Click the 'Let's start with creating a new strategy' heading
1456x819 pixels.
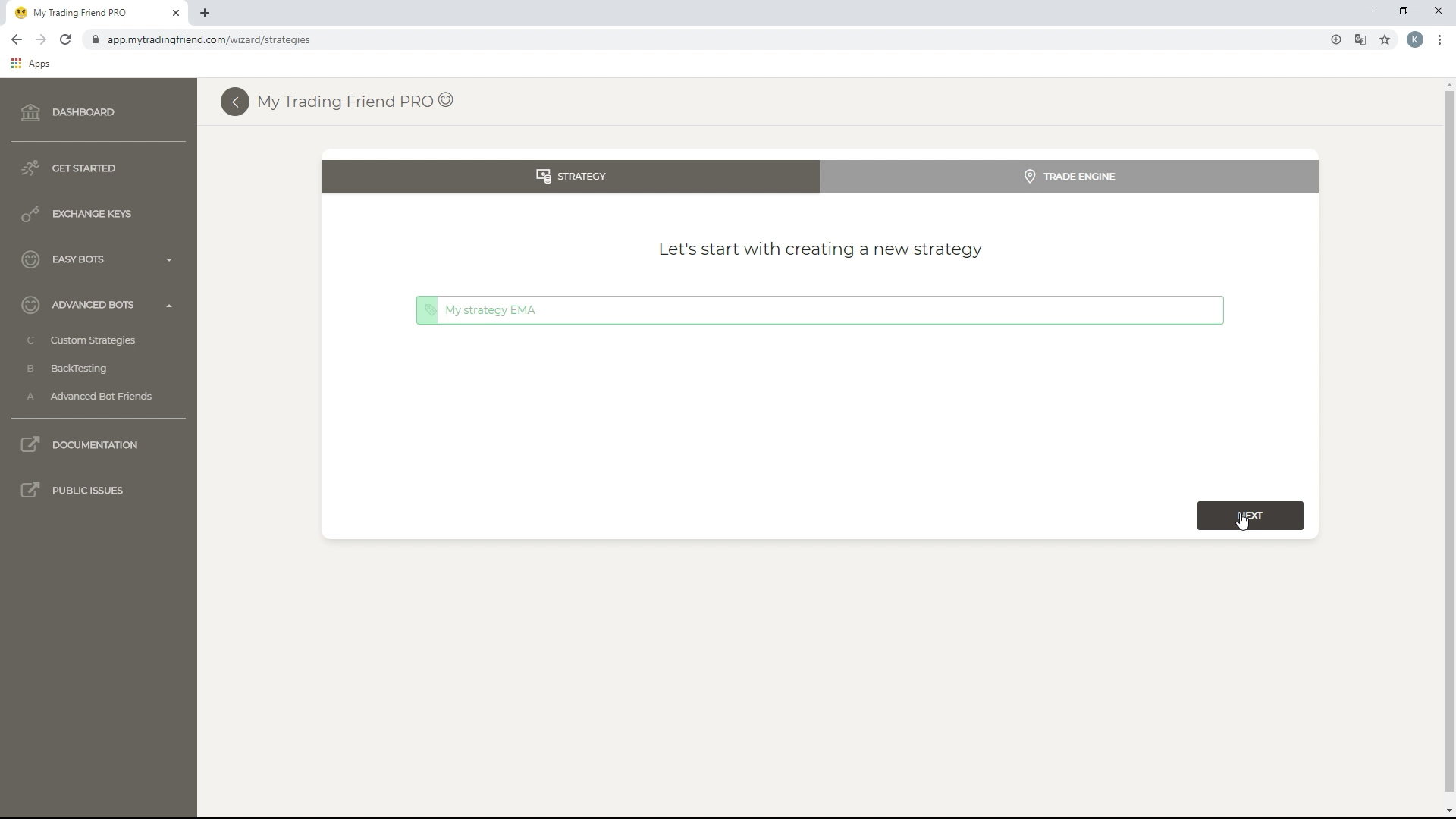pos(820,249)
